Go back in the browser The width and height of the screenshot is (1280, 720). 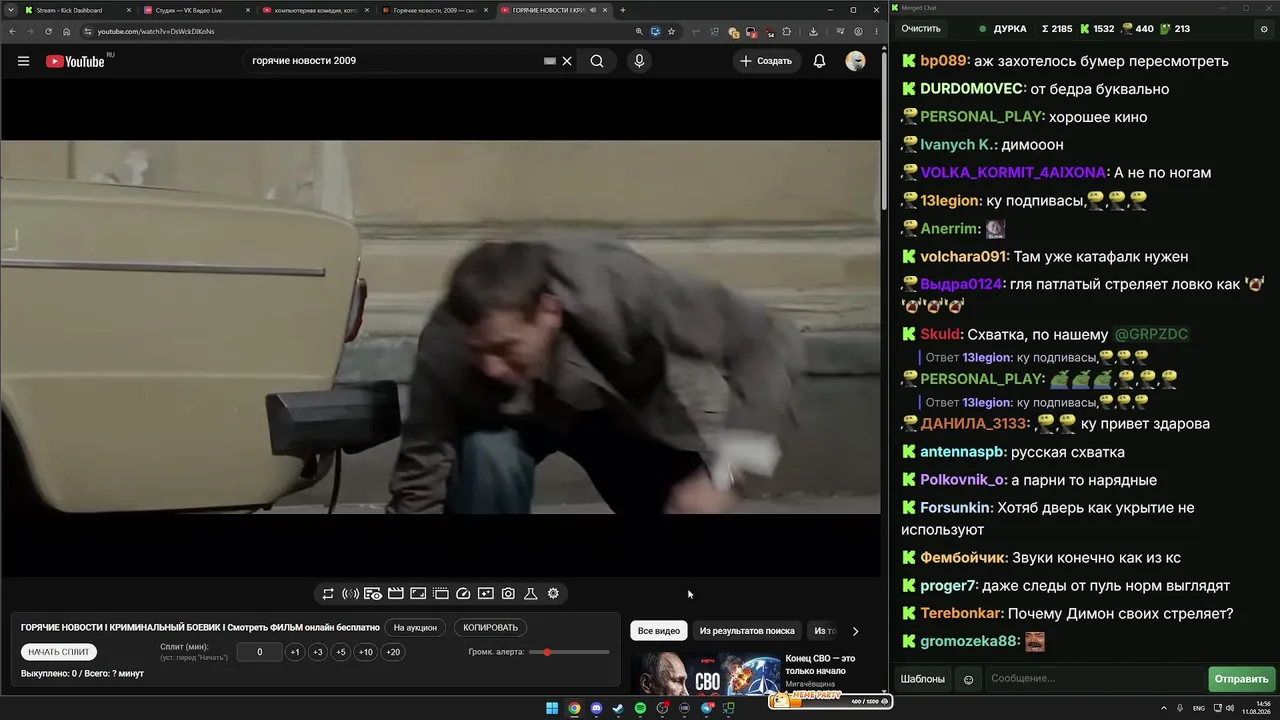12,31
